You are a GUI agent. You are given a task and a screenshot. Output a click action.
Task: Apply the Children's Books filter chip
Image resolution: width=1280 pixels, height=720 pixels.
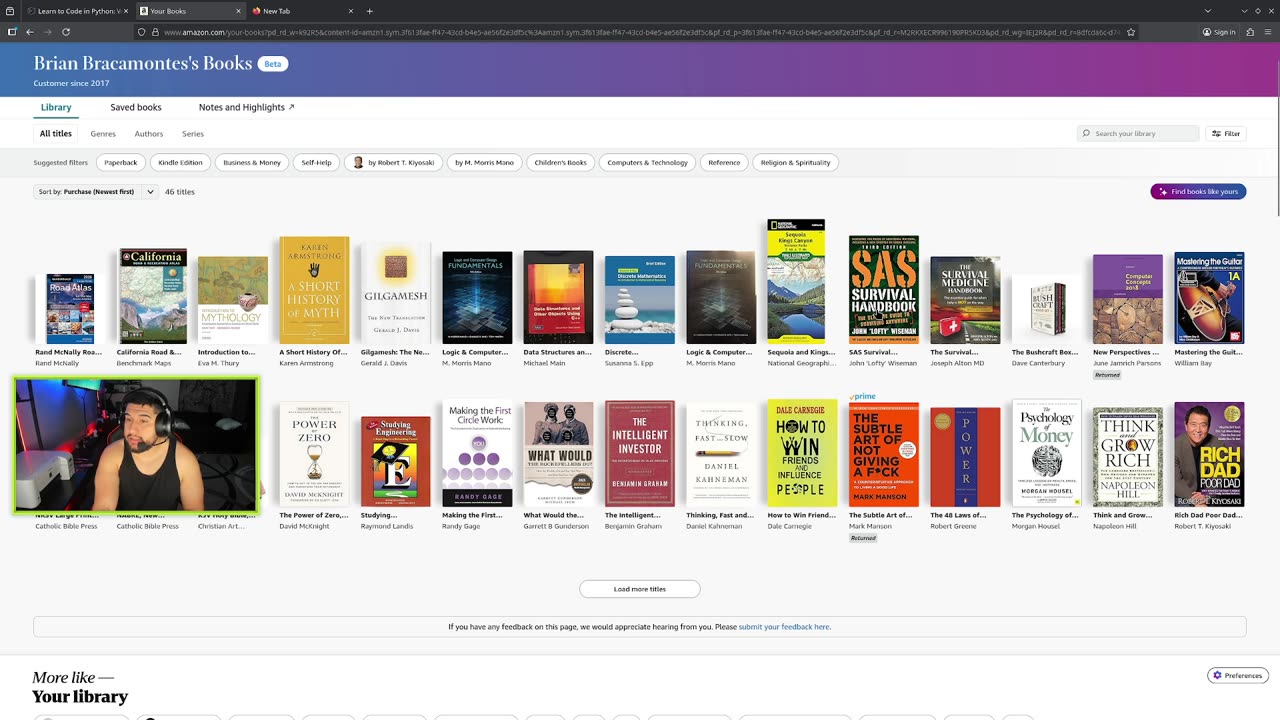(560, 162)
